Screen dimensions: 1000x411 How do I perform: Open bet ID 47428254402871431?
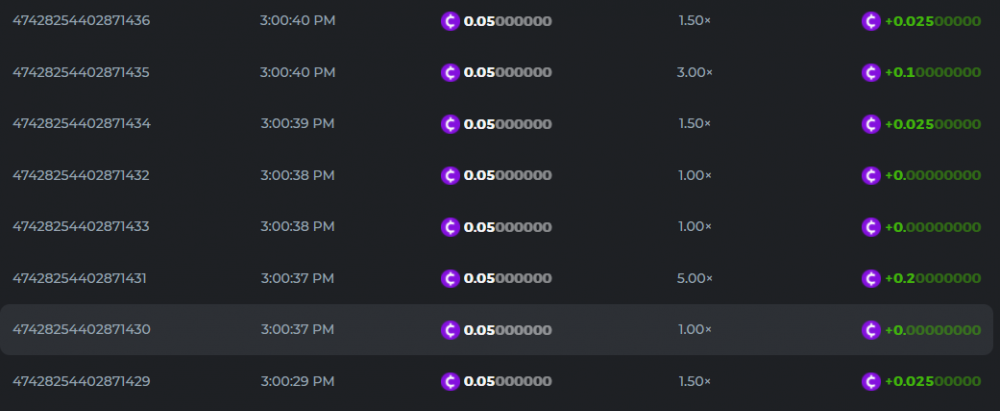pyautogui.click(x=80, y=278)
